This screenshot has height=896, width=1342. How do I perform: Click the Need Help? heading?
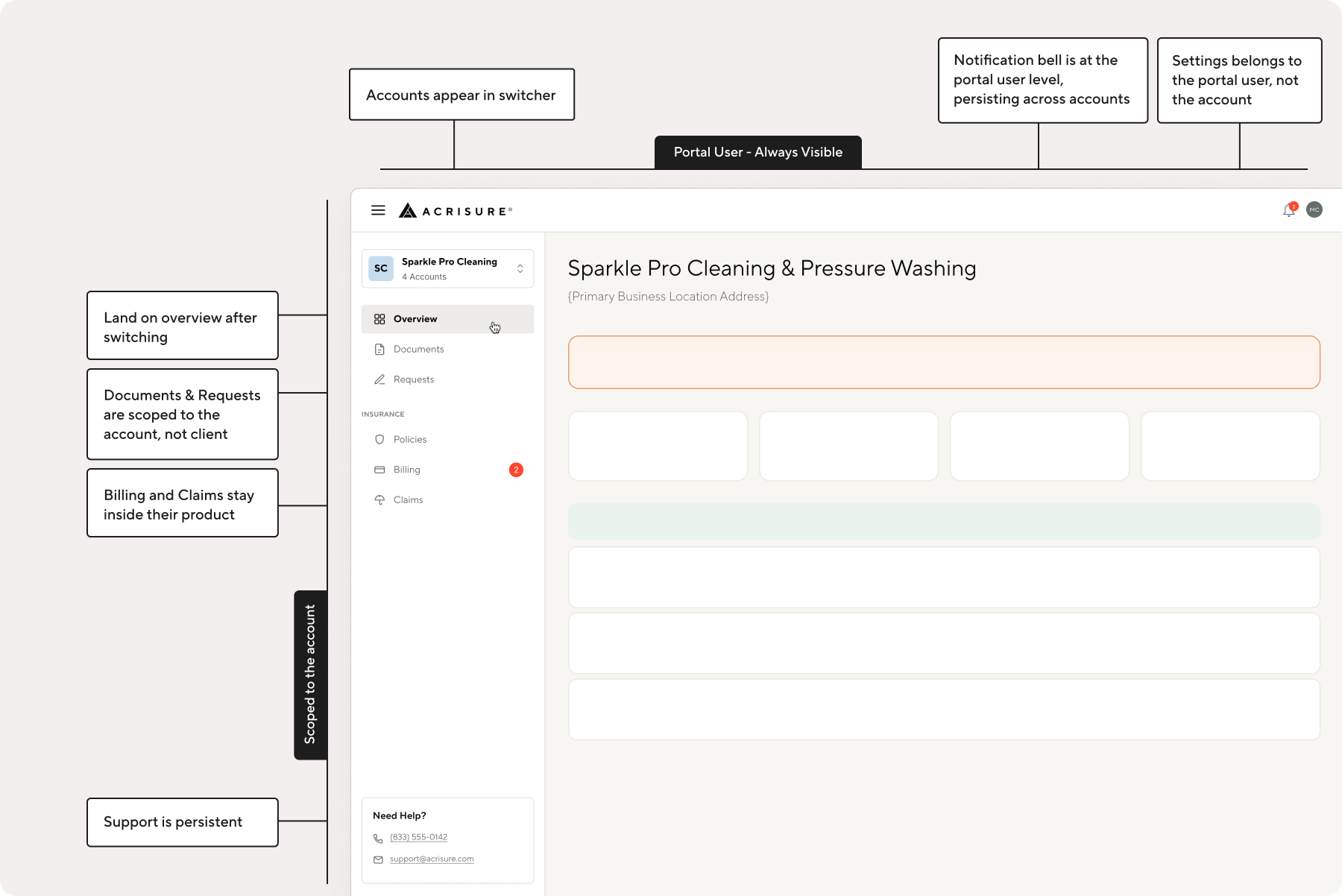tap(400, 815)
